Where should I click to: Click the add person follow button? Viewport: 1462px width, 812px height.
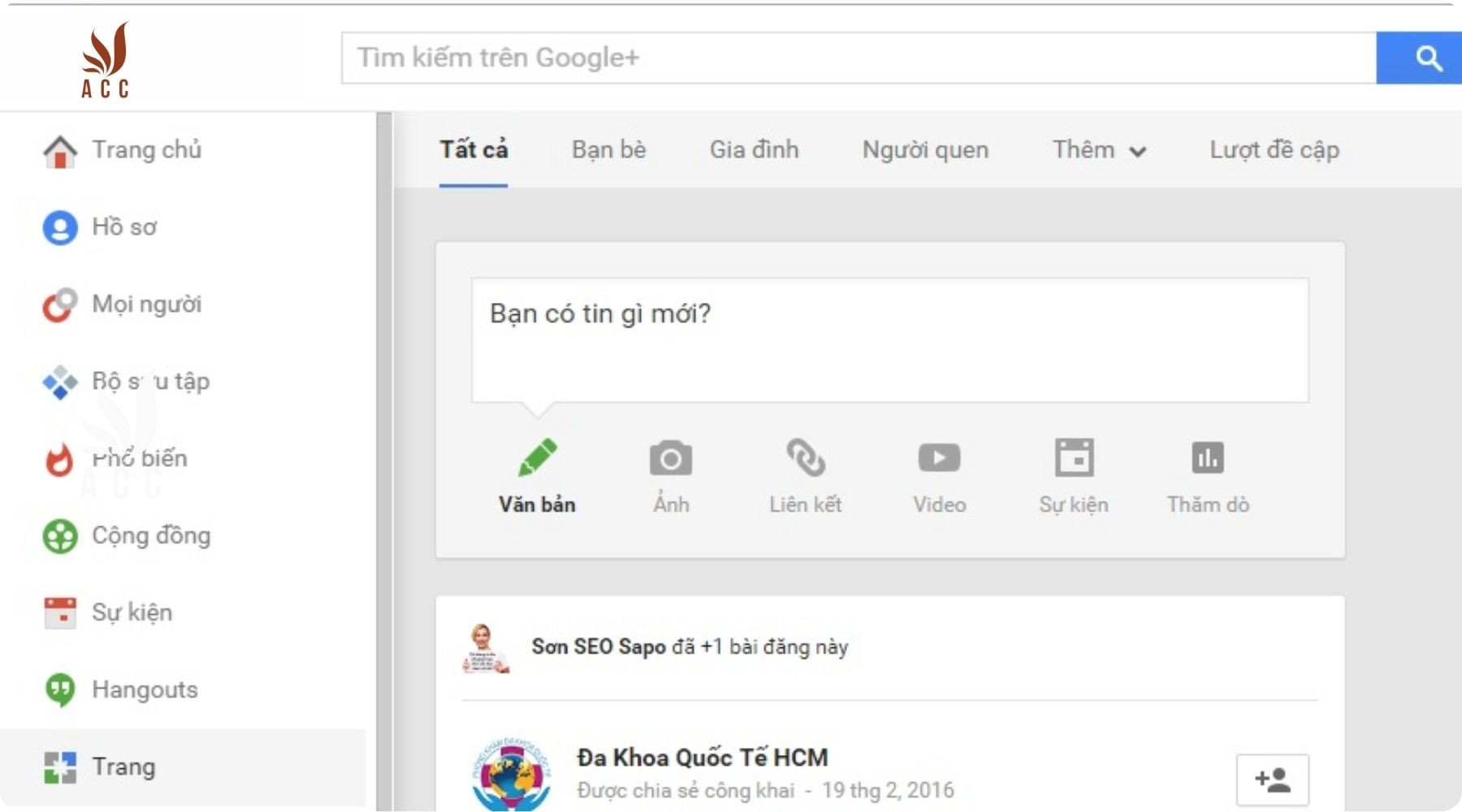1272,780
